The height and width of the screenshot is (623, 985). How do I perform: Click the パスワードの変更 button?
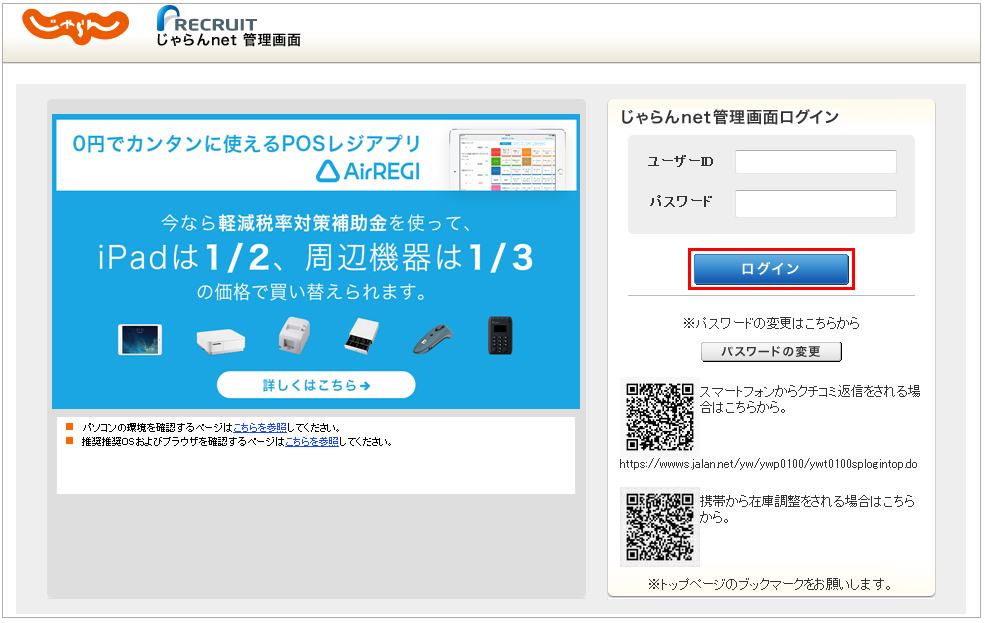(x=771, y=352)
